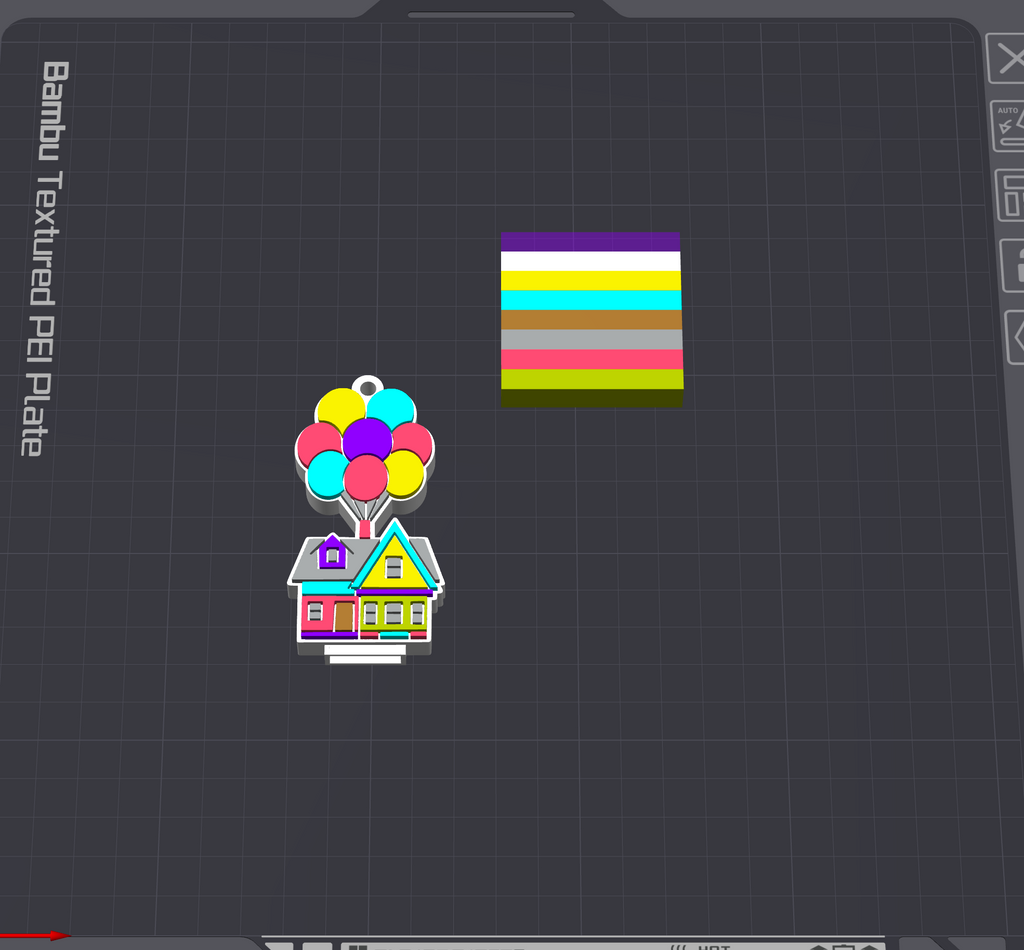Select the purple stripe on palette block
The height and width of the screenshot is (950, 1024).
coord(590,242)
